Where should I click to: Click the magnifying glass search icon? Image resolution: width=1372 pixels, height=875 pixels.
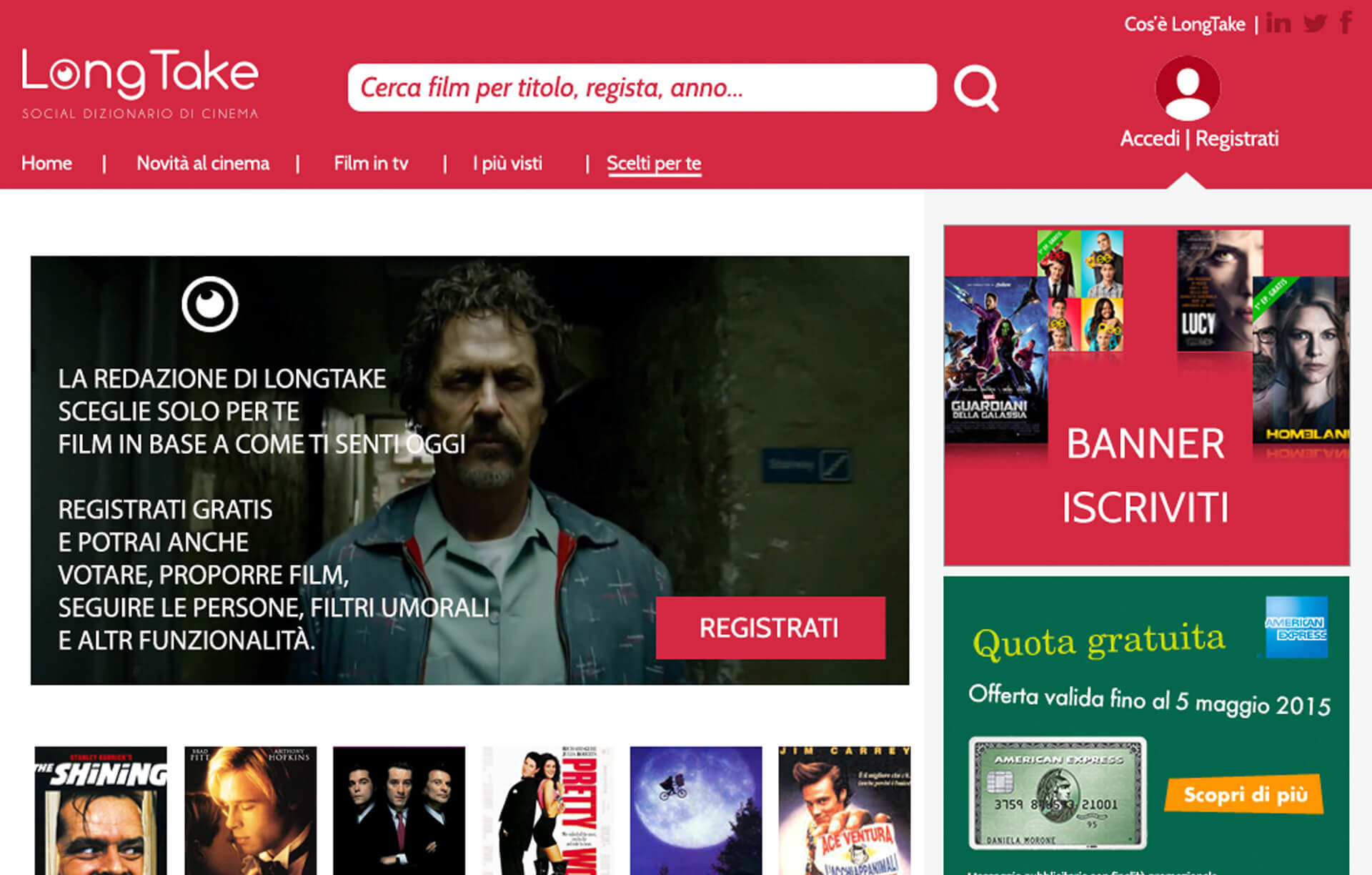pyautogui.click(x=976, y=89)
